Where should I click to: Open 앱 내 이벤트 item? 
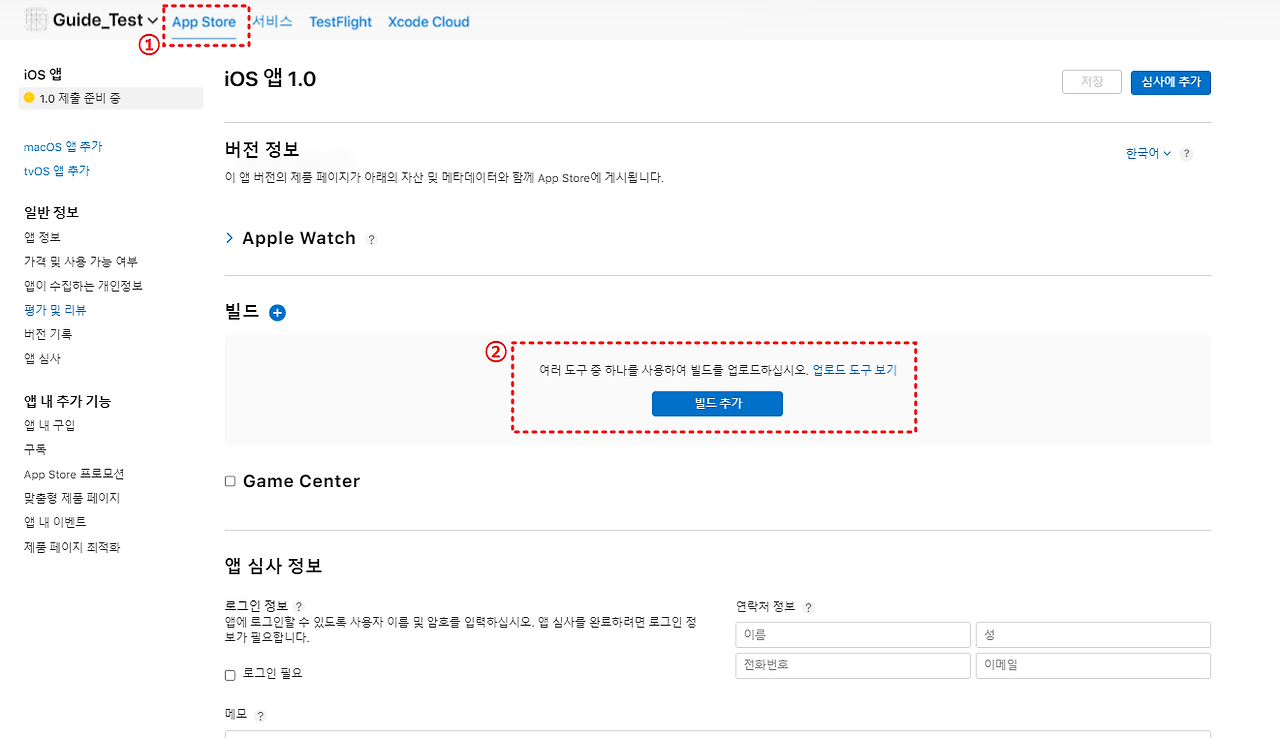point(55,522)
